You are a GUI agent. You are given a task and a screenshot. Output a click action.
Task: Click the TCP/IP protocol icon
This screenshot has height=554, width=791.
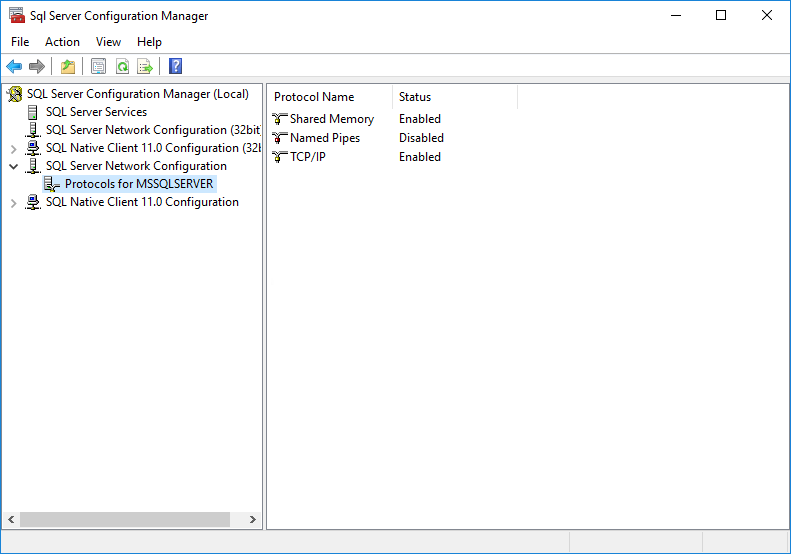tap(279, 157)
